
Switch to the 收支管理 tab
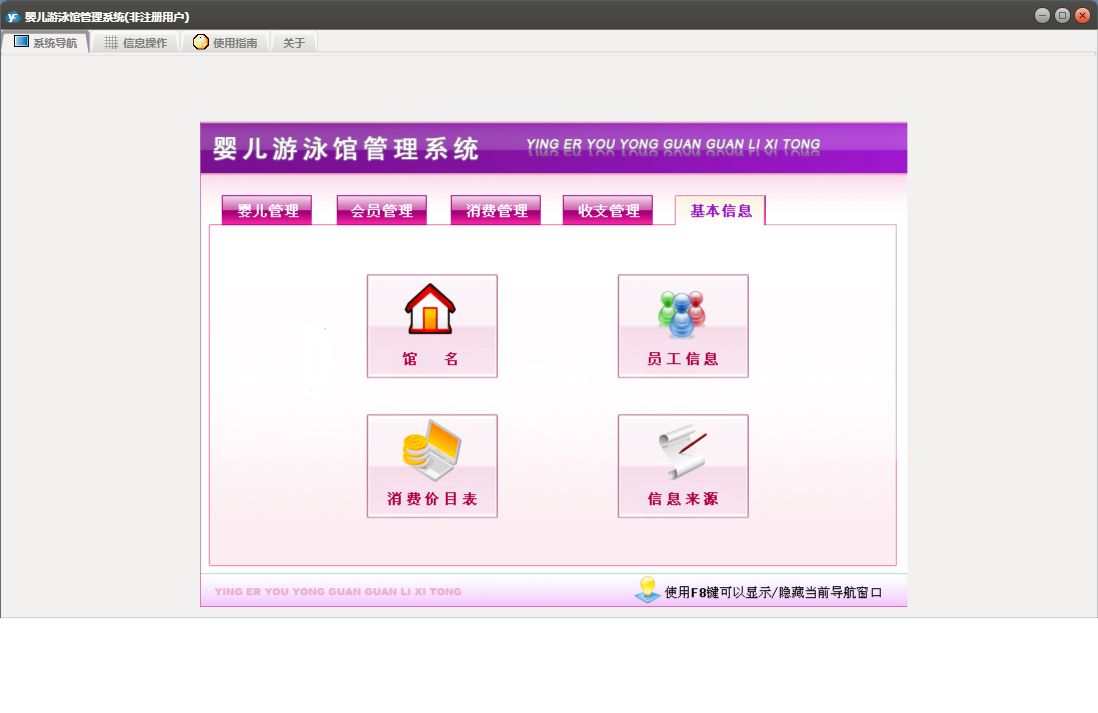608,210
